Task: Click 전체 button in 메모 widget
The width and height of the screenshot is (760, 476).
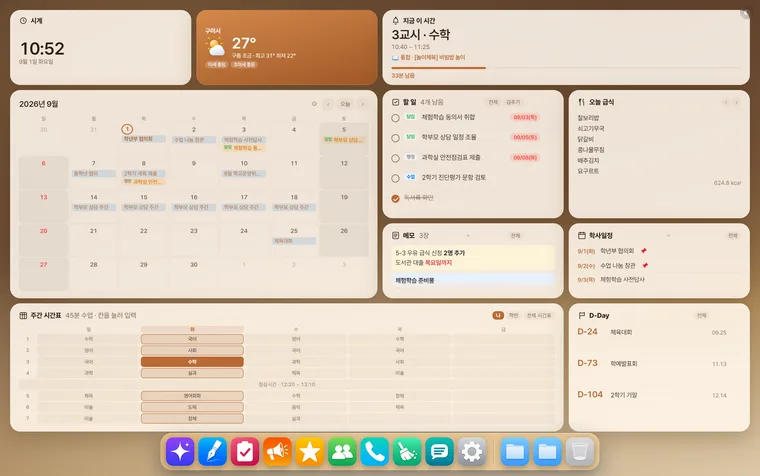Action: click(x=515, y=236)
